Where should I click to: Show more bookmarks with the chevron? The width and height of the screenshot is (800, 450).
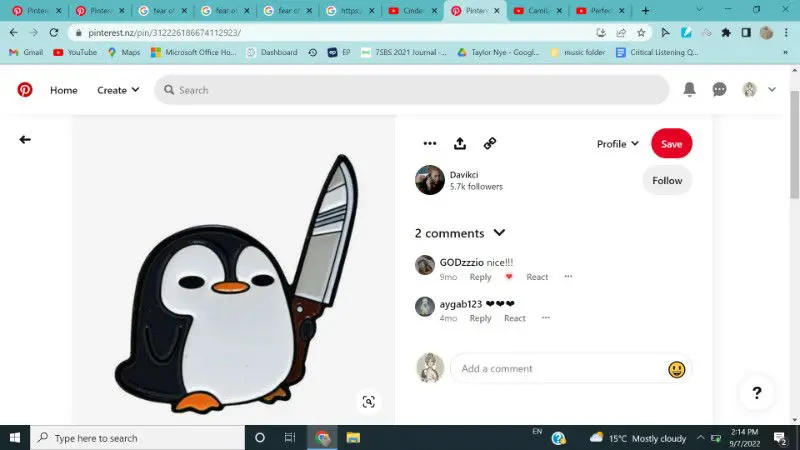[786, 52]
